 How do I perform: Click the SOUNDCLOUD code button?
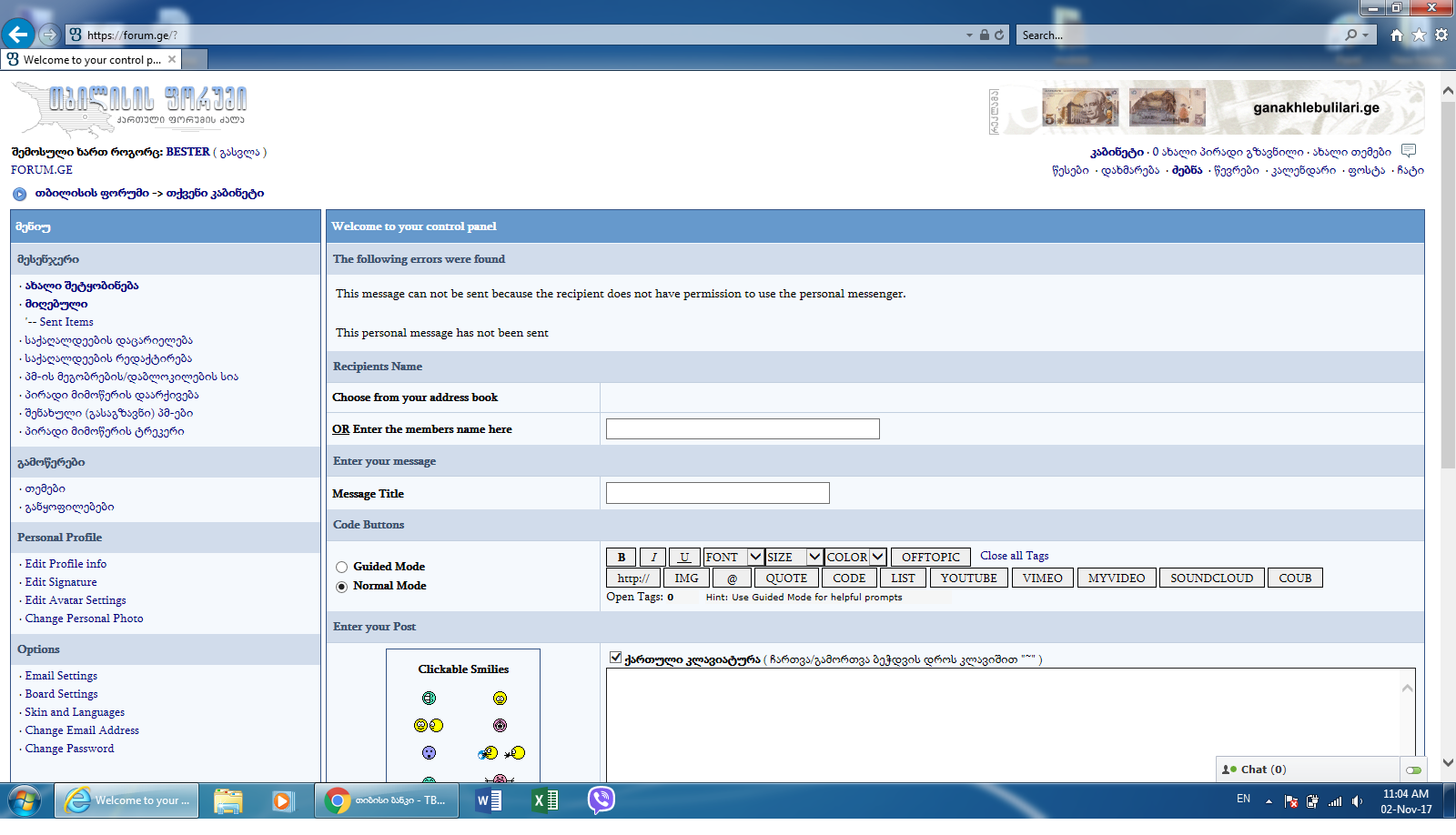pos(1212,578)
